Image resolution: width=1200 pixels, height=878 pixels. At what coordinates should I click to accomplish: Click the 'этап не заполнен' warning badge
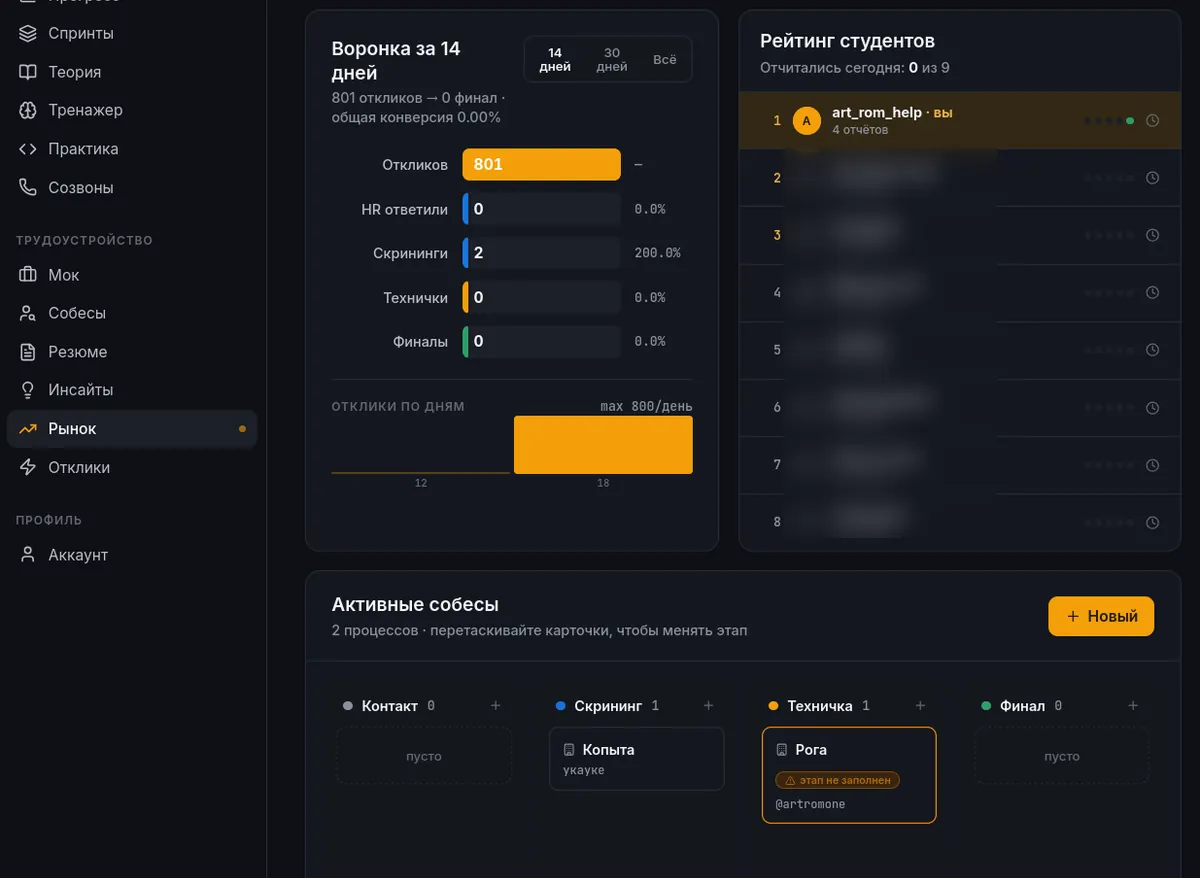pyautogui.click(x=838, y=780)
